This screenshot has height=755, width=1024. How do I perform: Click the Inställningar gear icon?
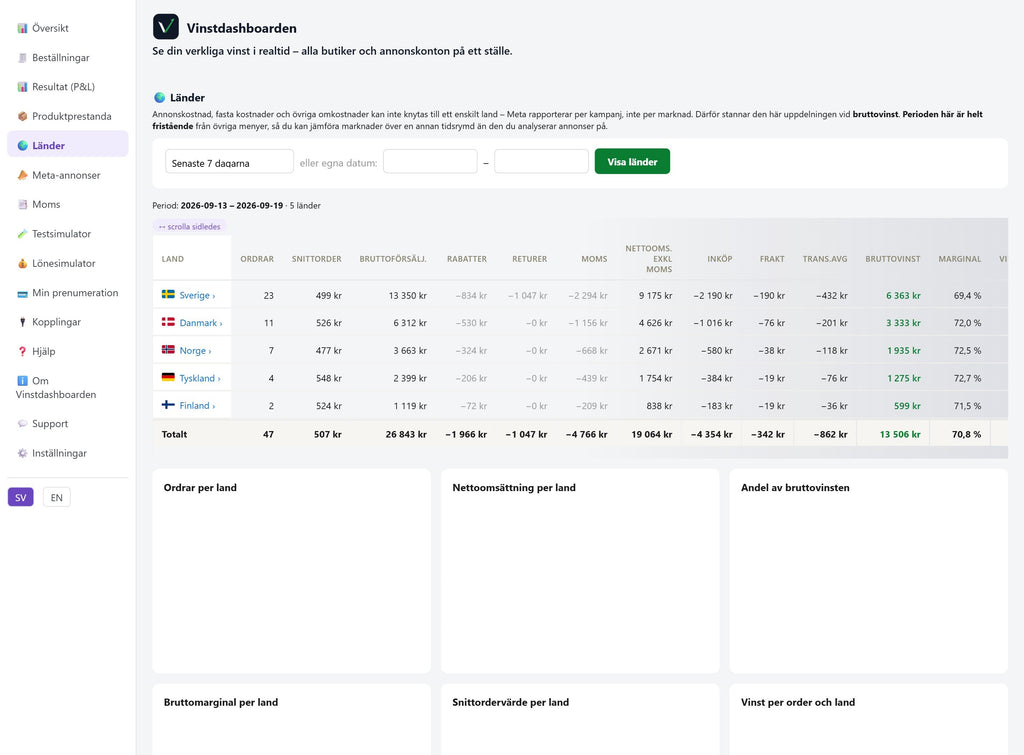click(22, 453)
